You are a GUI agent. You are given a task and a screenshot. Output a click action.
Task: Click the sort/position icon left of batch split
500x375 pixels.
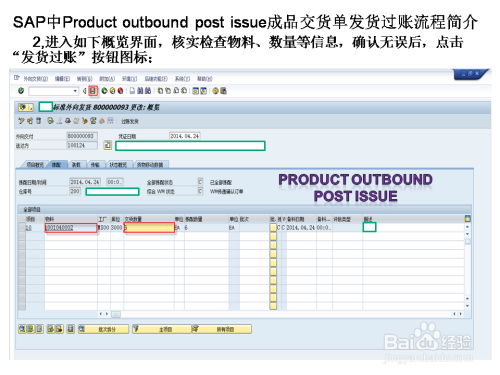tap(71, 329)
